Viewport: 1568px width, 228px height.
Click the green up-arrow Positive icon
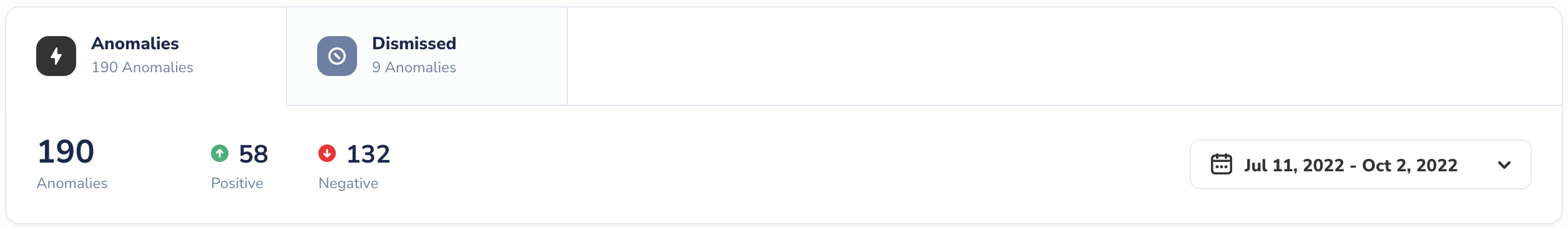(x=220, y=153)
